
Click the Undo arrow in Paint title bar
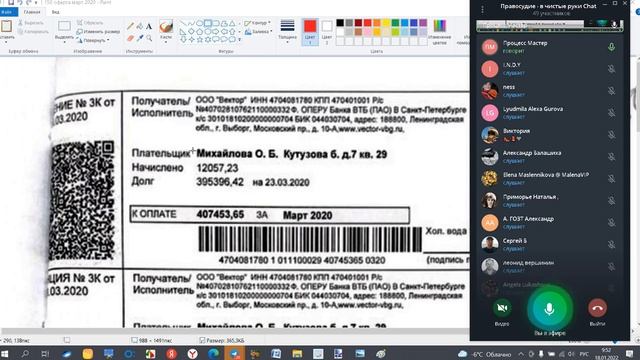point(20,3)
